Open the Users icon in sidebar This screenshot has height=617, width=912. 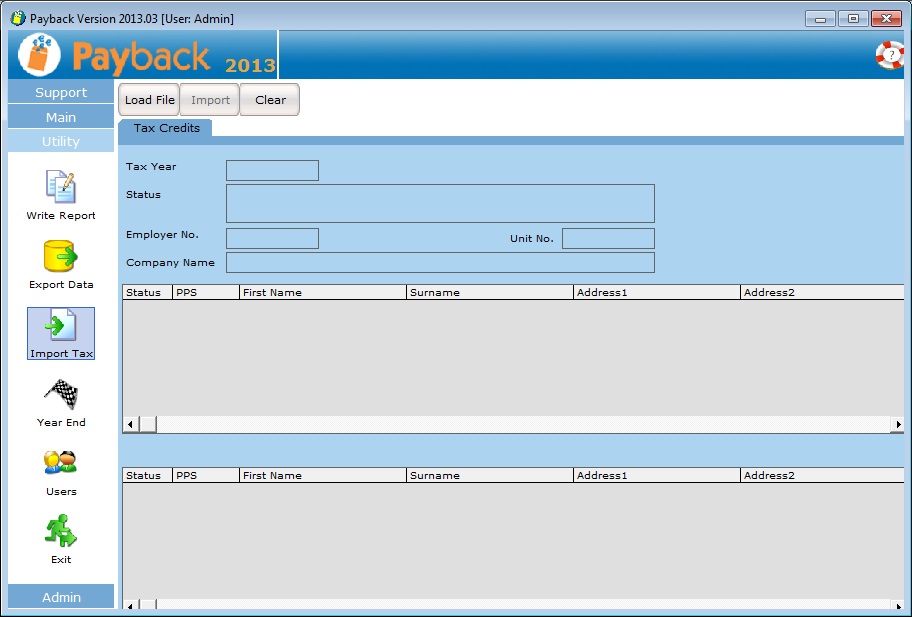click(x=61, y=463)
